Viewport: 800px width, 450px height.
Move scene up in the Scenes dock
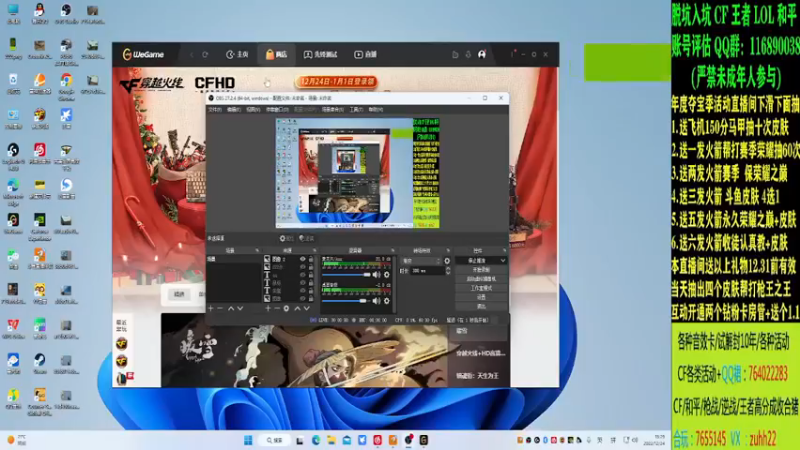coord(231,308)
